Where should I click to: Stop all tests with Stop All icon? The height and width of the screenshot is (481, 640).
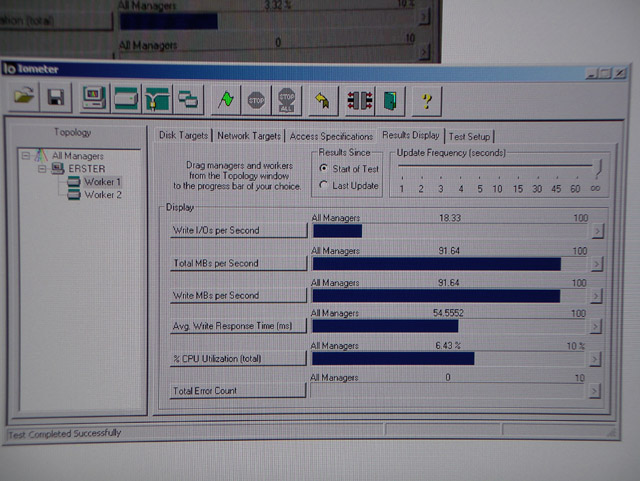click(287, 100)
